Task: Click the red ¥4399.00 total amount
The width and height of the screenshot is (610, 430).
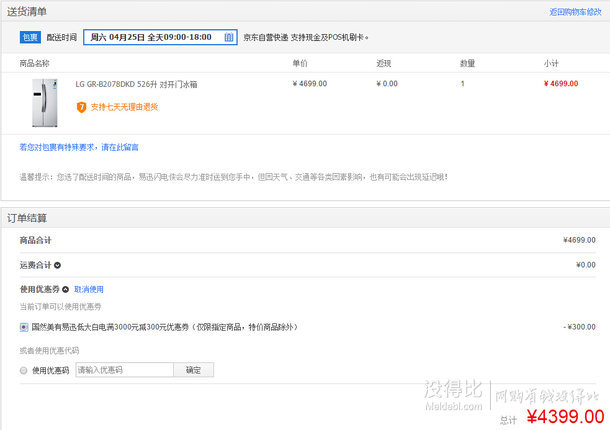Action: click(x=565, y=416)
